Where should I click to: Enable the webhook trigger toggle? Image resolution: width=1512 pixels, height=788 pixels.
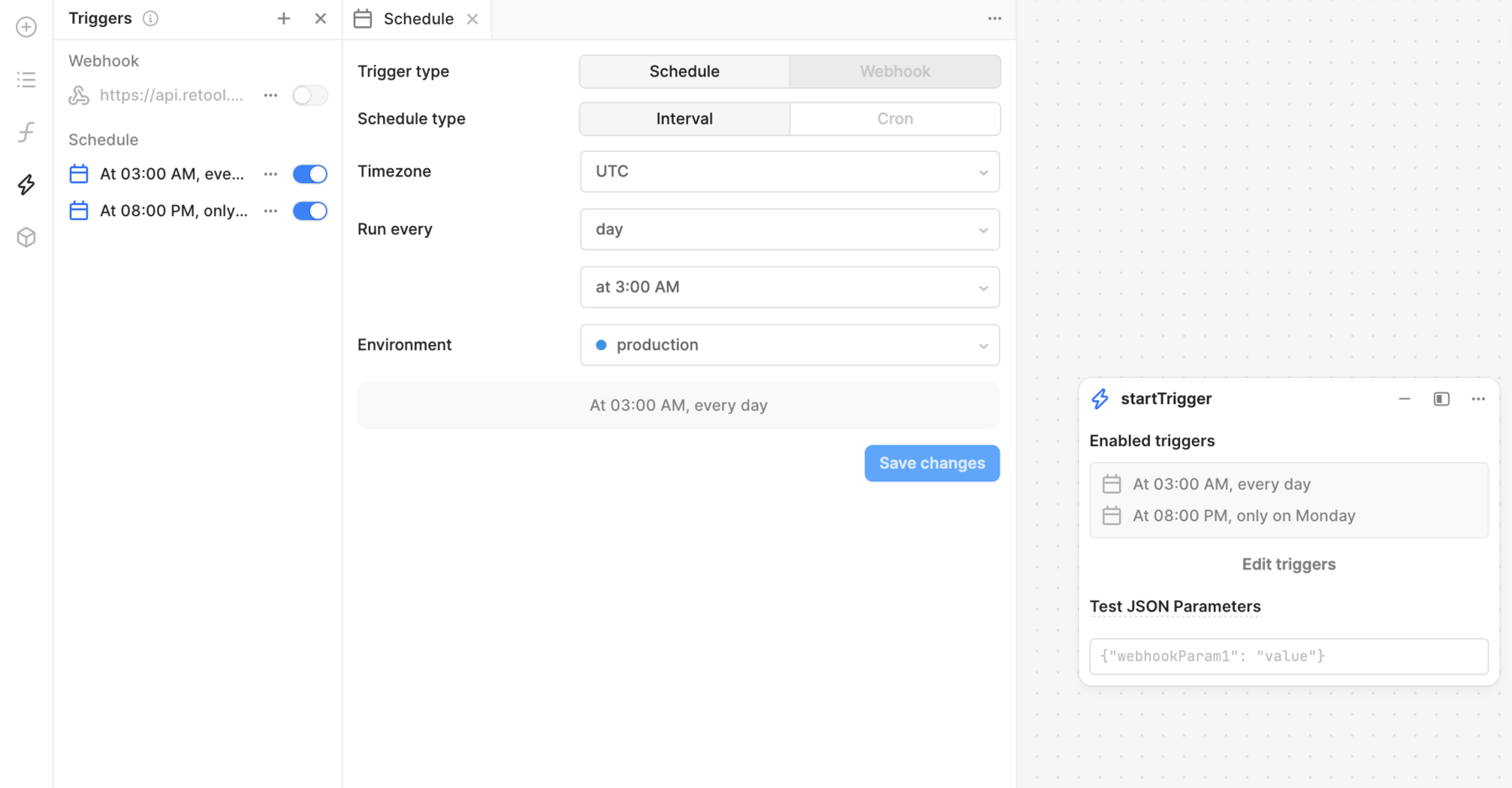click(x=309, y=96)
